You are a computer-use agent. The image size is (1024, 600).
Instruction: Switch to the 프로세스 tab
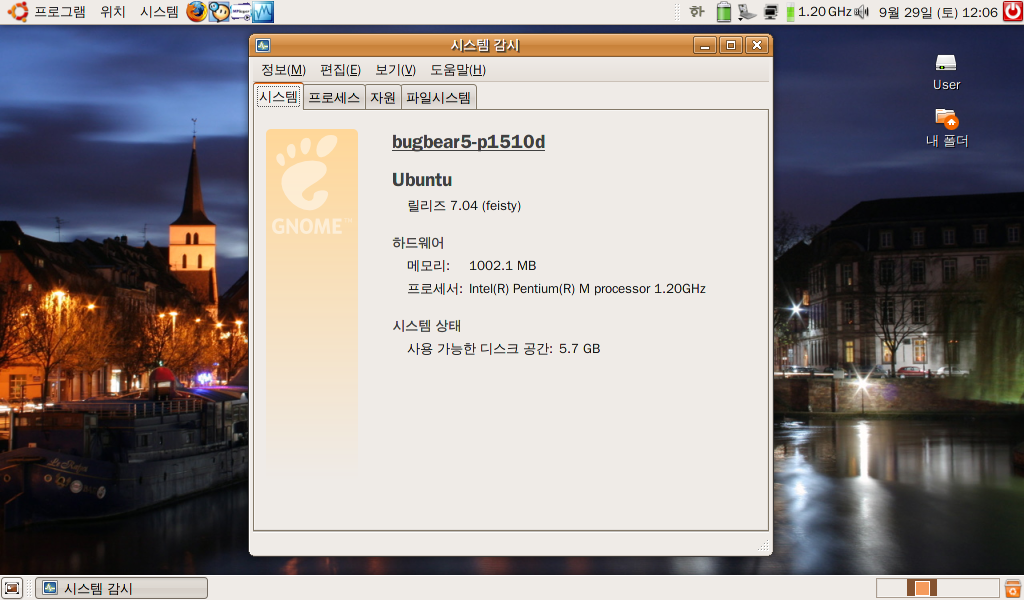[x=334, y=97]
